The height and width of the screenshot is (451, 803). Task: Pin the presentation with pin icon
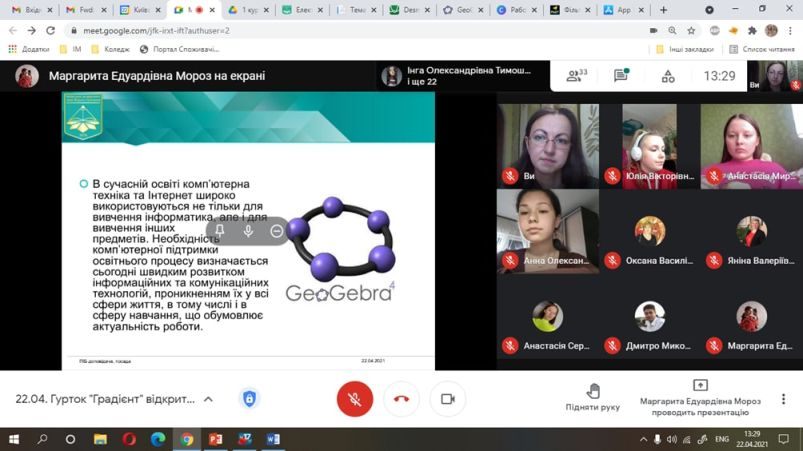220,231
